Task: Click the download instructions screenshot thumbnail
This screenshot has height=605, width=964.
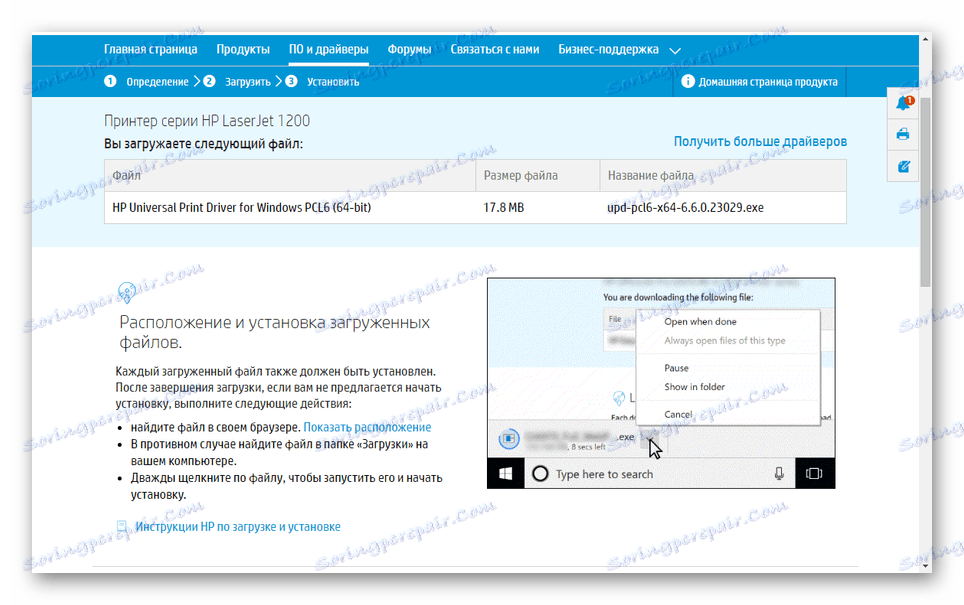Action: [x=661, y=383]
